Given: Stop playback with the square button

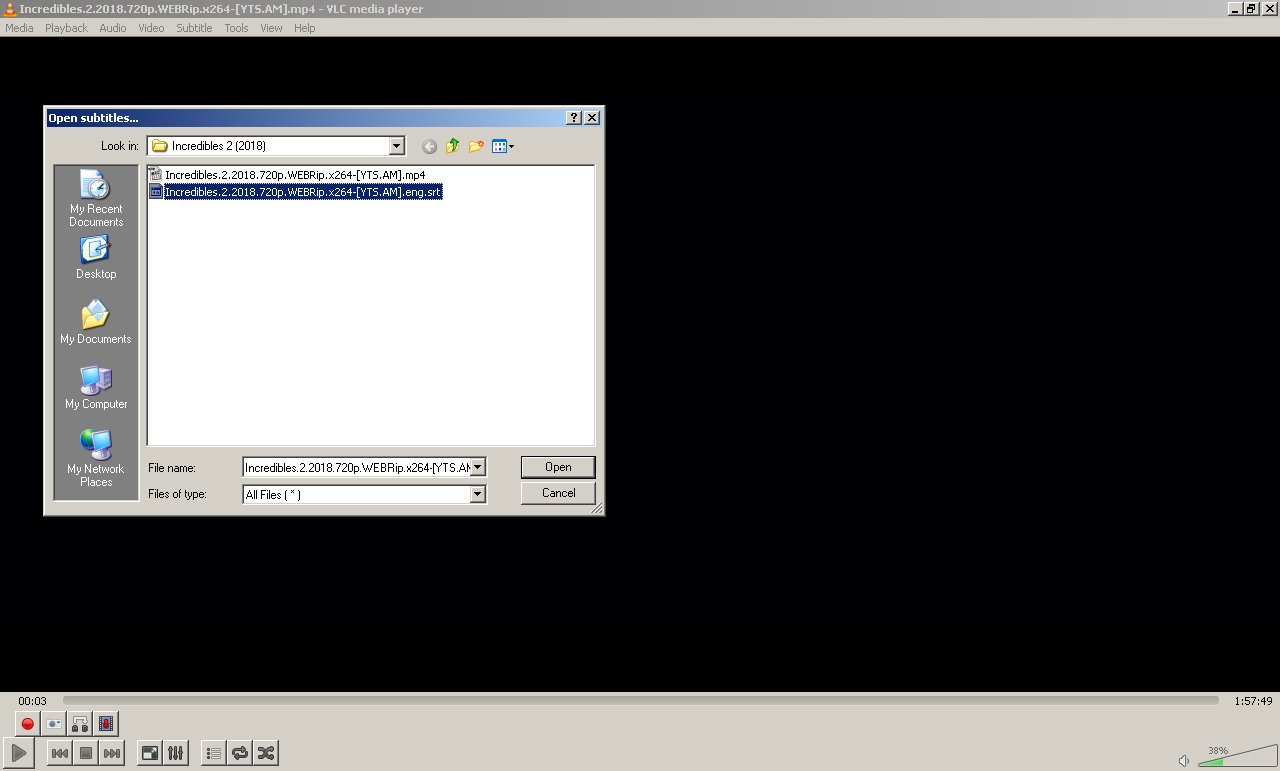Looking at the screenshot, I should tap(86, 753).
